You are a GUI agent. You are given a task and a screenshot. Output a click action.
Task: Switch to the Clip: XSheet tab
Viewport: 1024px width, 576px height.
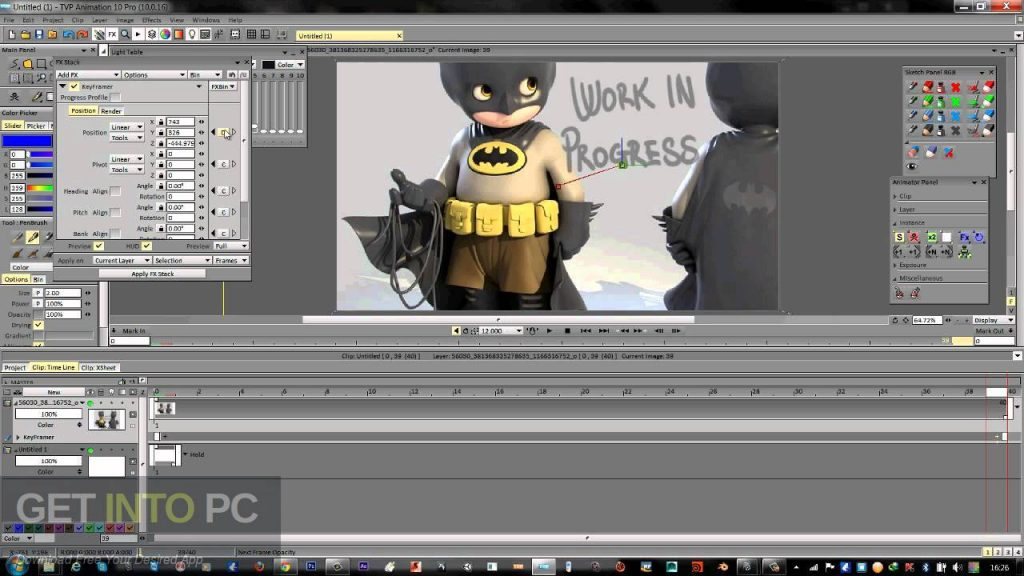click(x=100, y=367)
